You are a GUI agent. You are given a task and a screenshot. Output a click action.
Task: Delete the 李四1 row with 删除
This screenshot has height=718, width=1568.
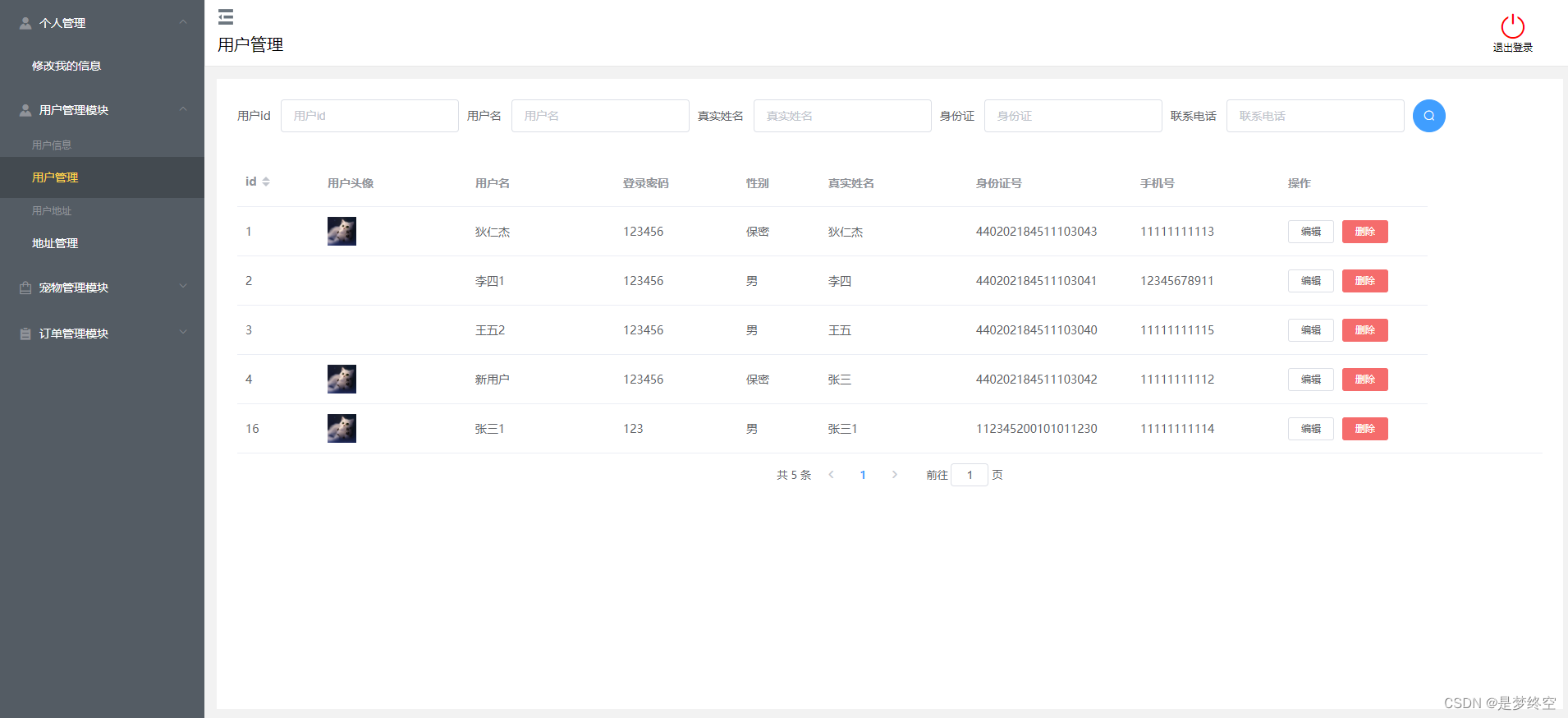1364,281
